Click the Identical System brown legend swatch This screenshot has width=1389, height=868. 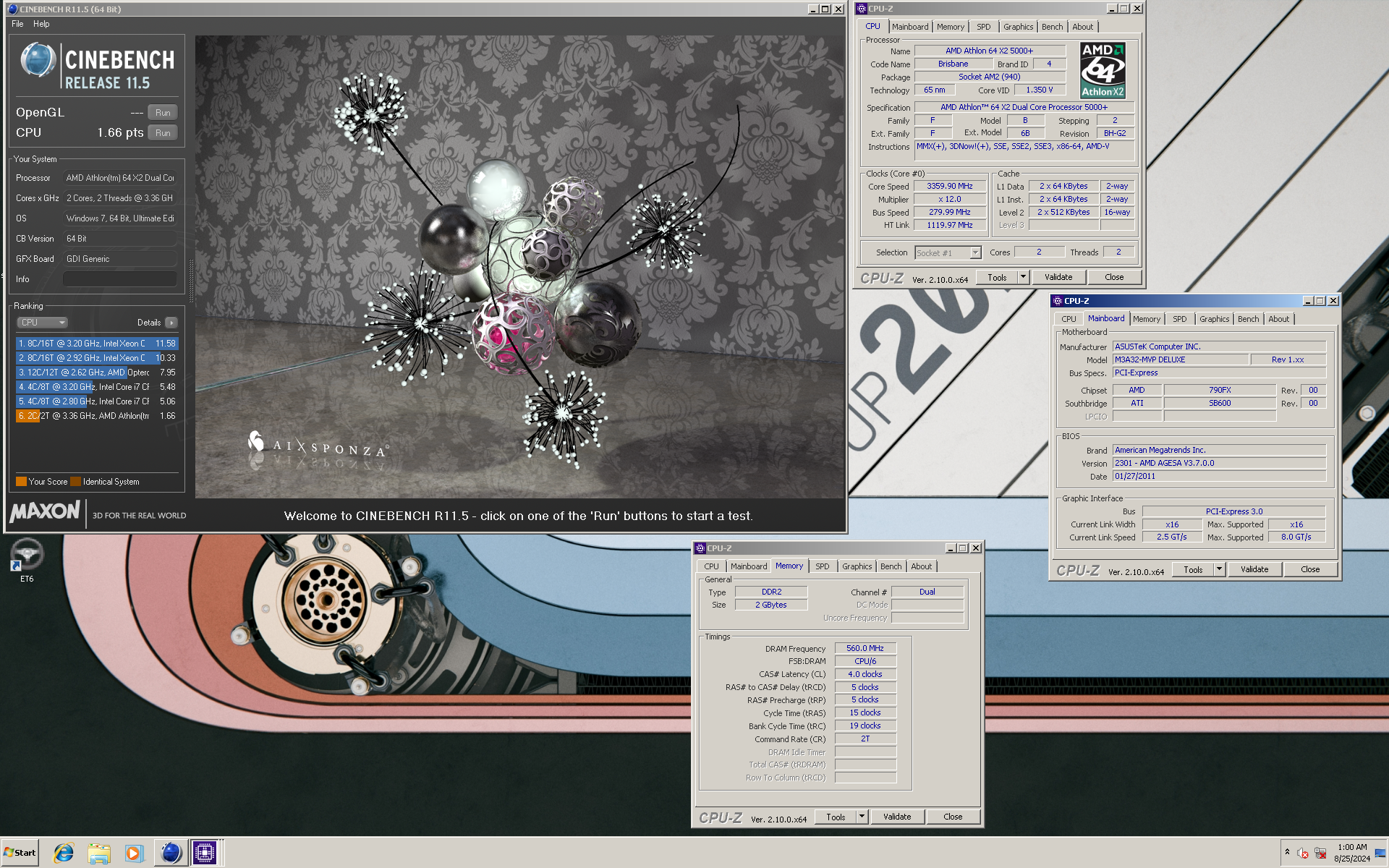tap(75, 482)
